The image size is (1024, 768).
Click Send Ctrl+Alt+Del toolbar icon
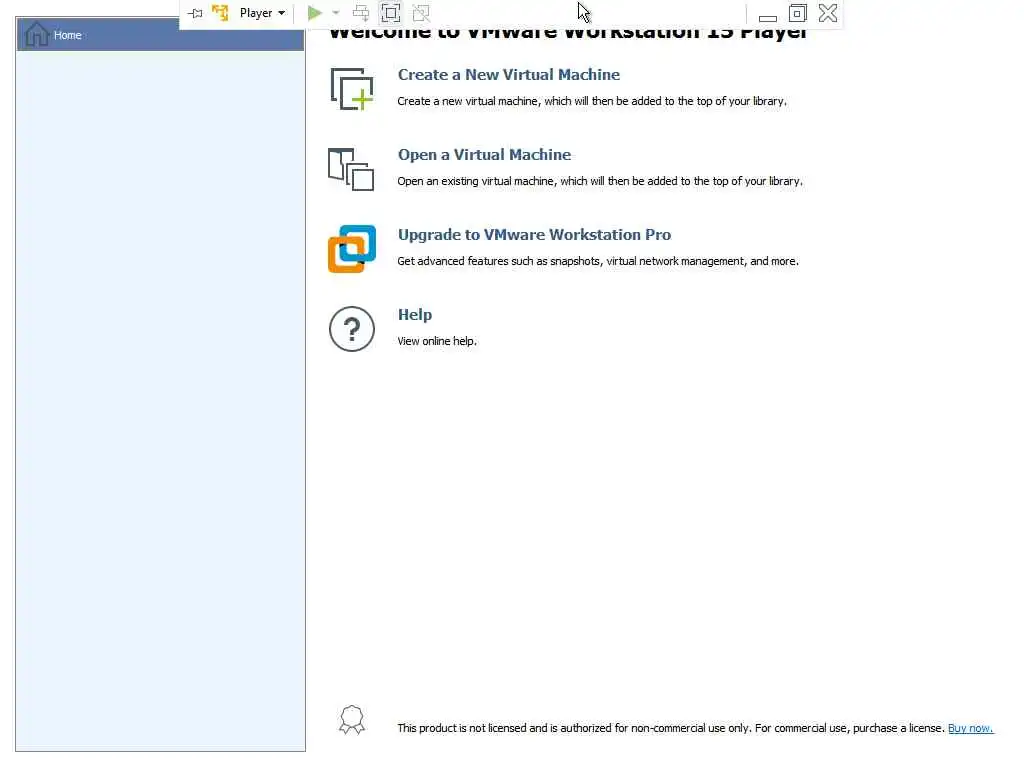click(x=360, y=13)
